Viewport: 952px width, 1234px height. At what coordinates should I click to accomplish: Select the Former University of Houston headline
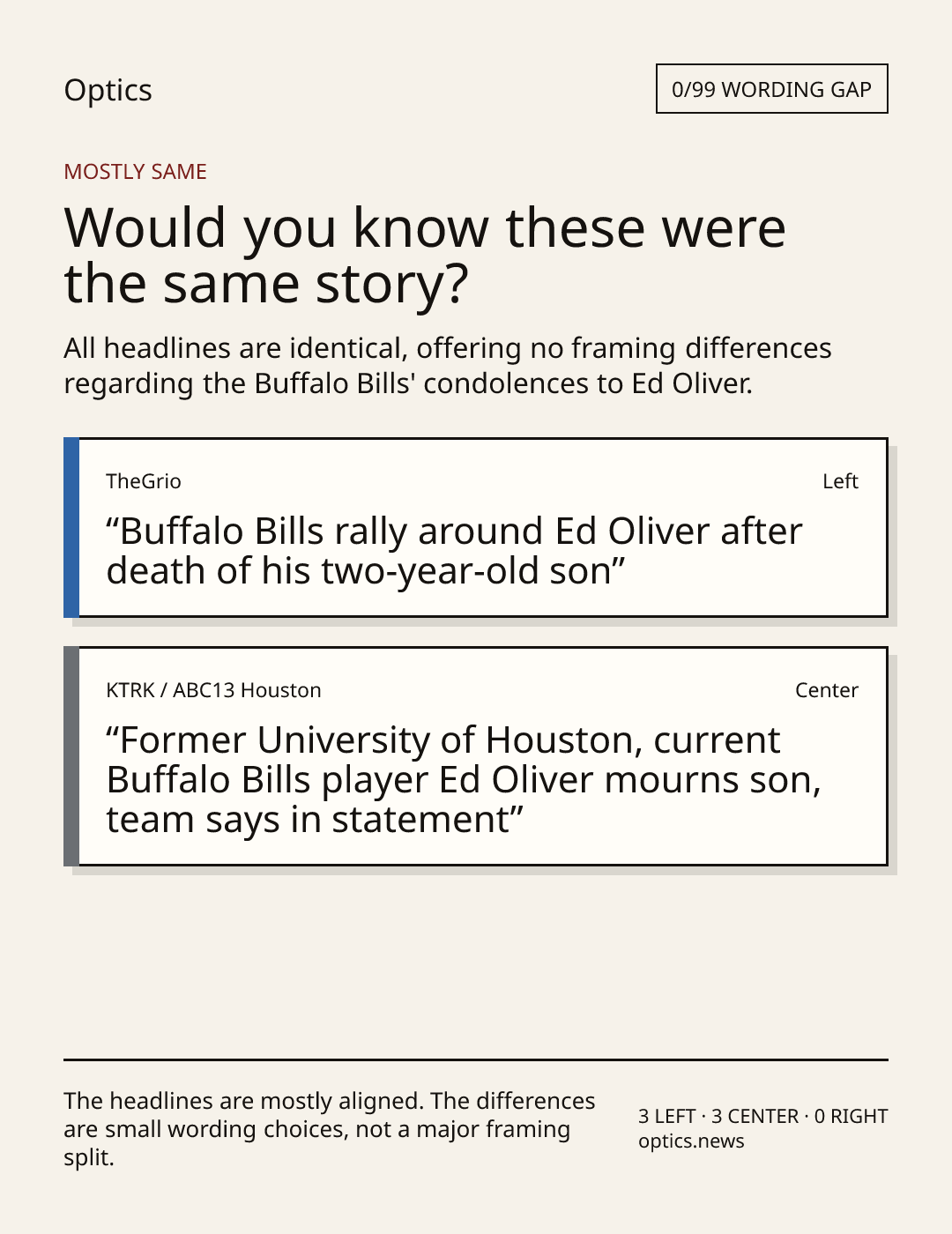coord(464,779)
